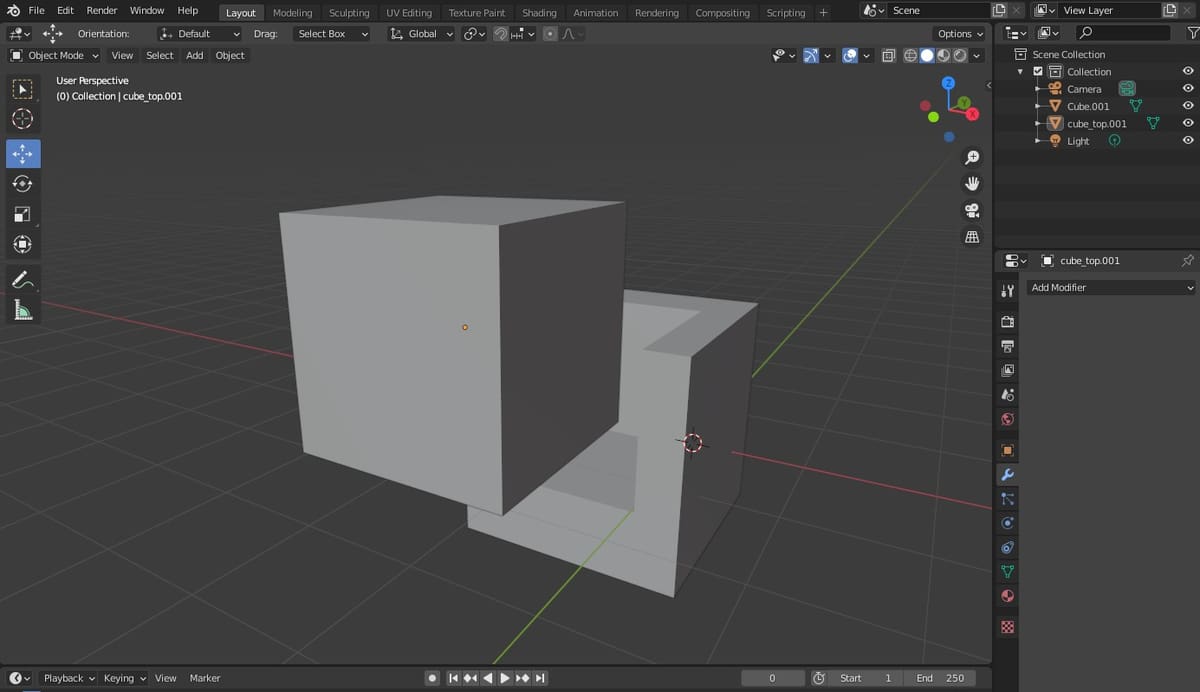The image size is (1200, 692).
Task: Open the Global transform orientation dropdown
Action: click(421, 33)
